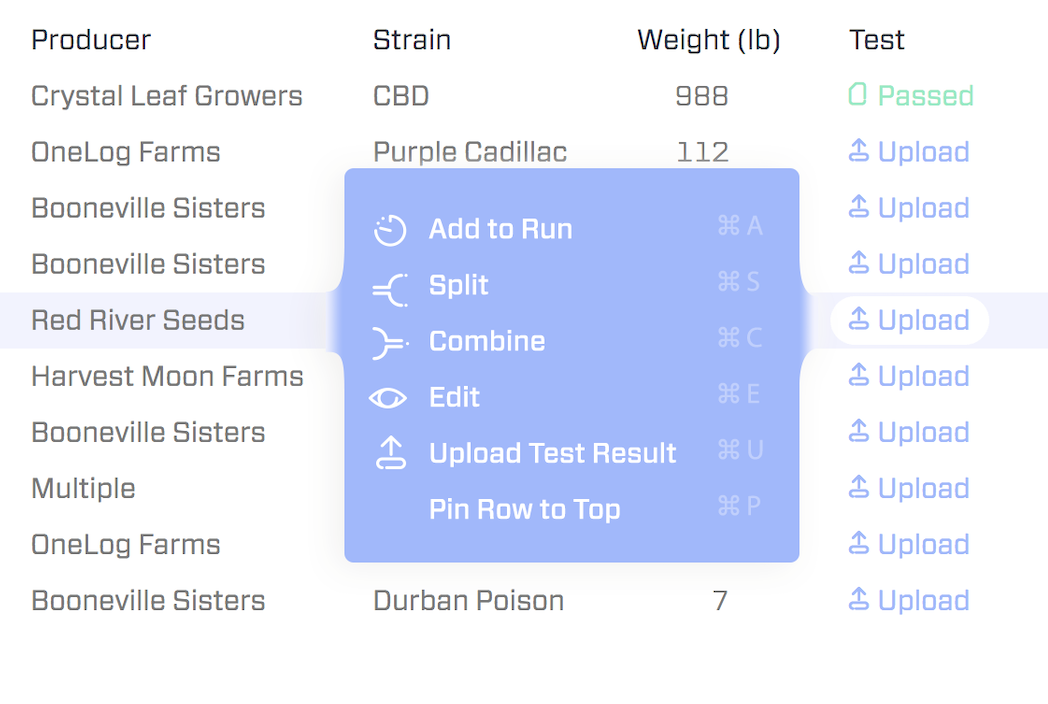Screen dimensions: 1048x704
Task: Select Upload Test Result from context menu
Action: [552, 454]
